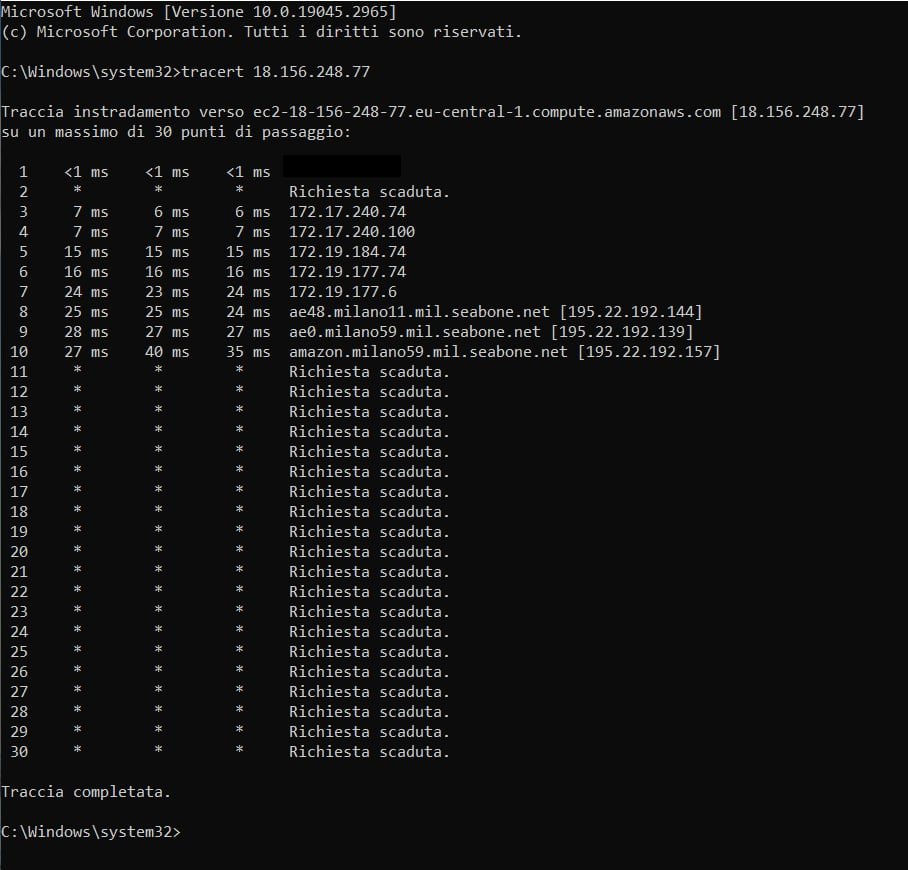The height and width of the screenshot is (870, 908).
Task: Click IP address 172.17.240.74 on hop 3
Action: (347, 212)
